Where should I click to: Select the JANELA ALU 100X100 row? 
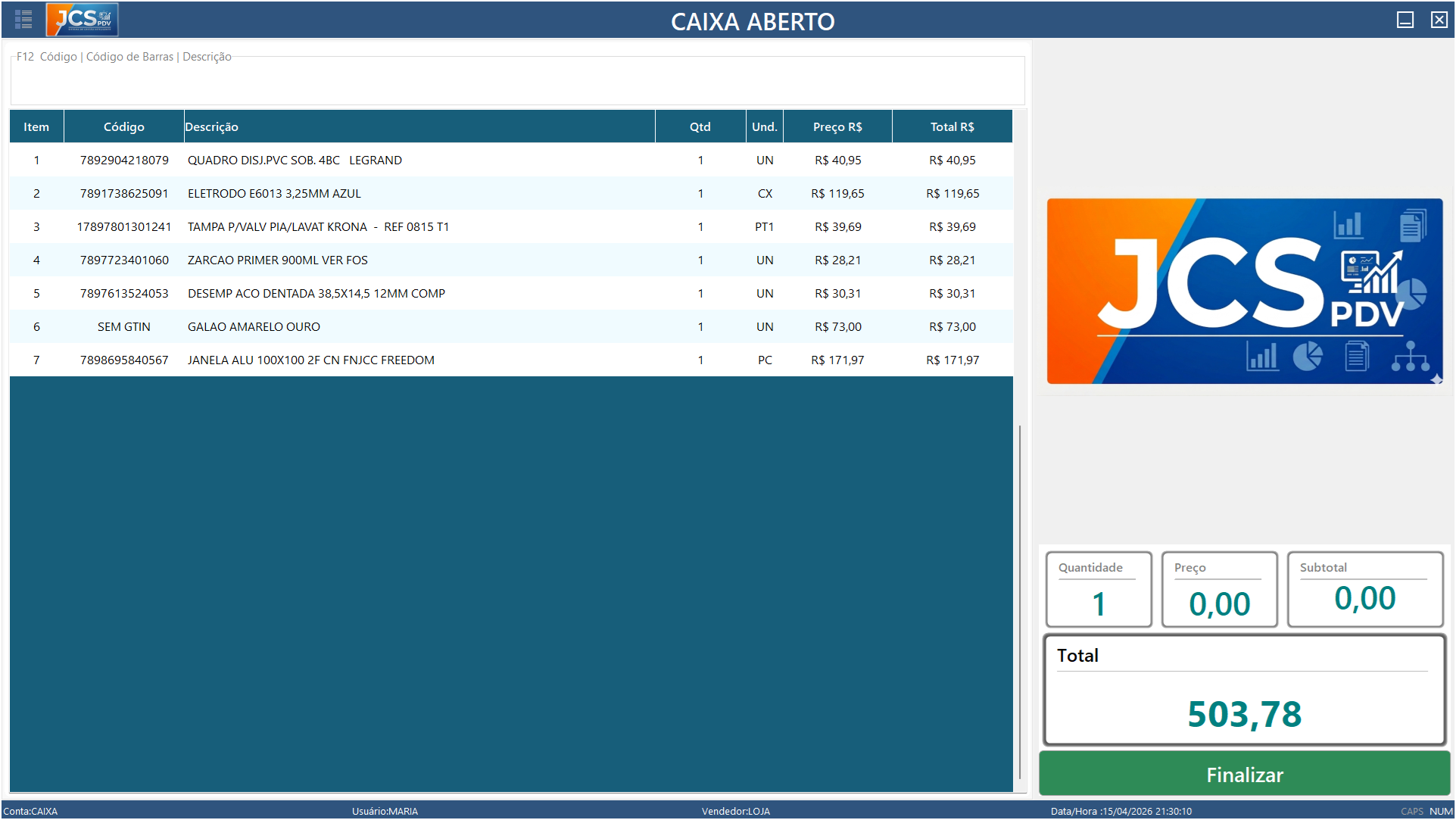(x=310, y=360)
